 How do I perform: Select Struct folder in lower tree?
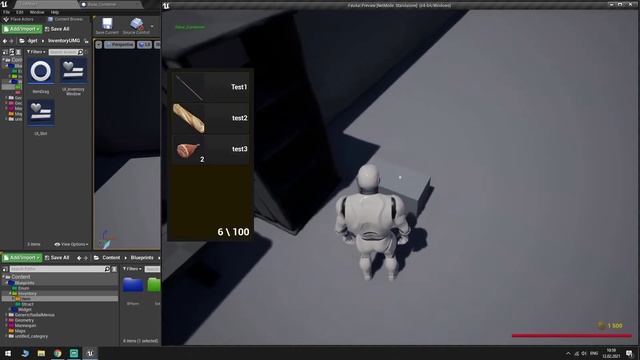(24, 304)
